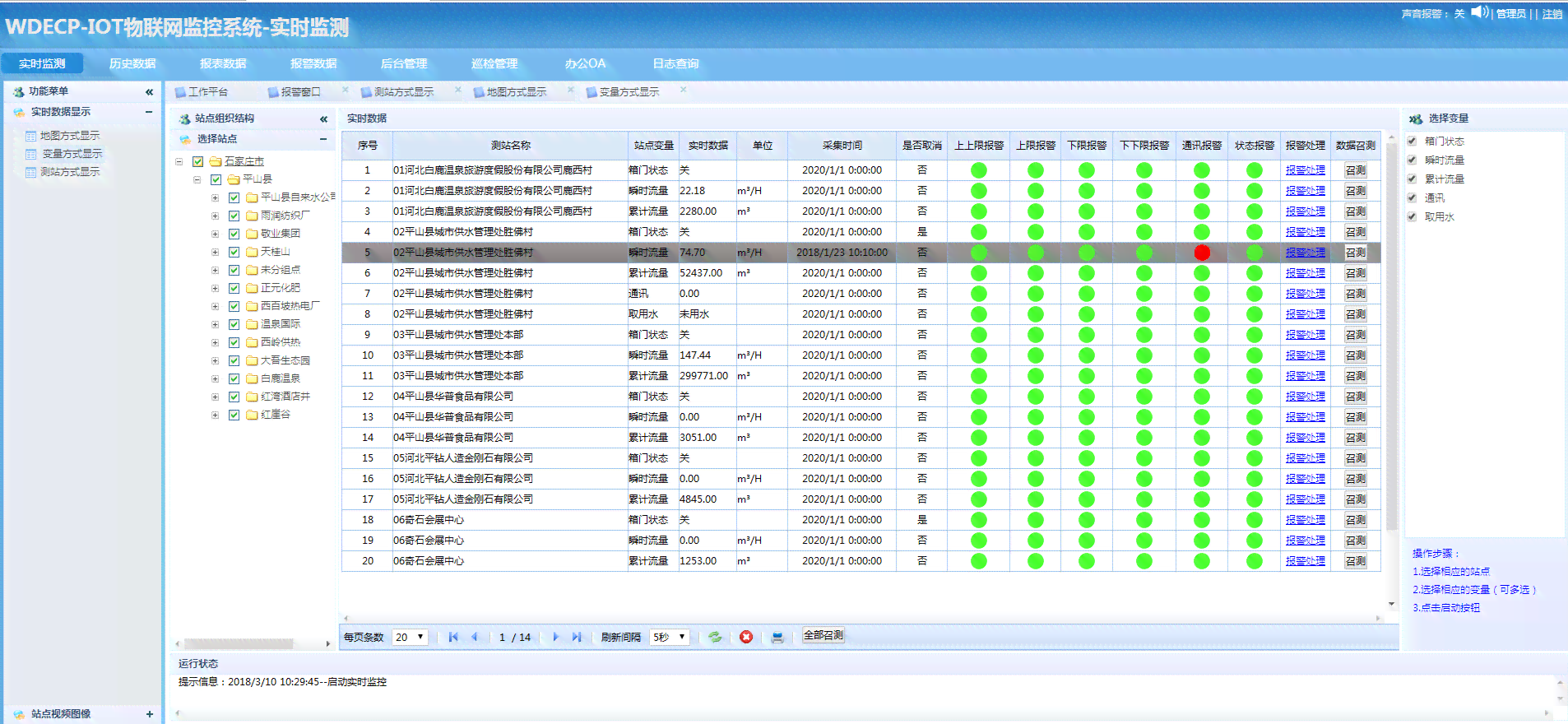
Task: Open the 管理员 account link
Action: 1510,14
